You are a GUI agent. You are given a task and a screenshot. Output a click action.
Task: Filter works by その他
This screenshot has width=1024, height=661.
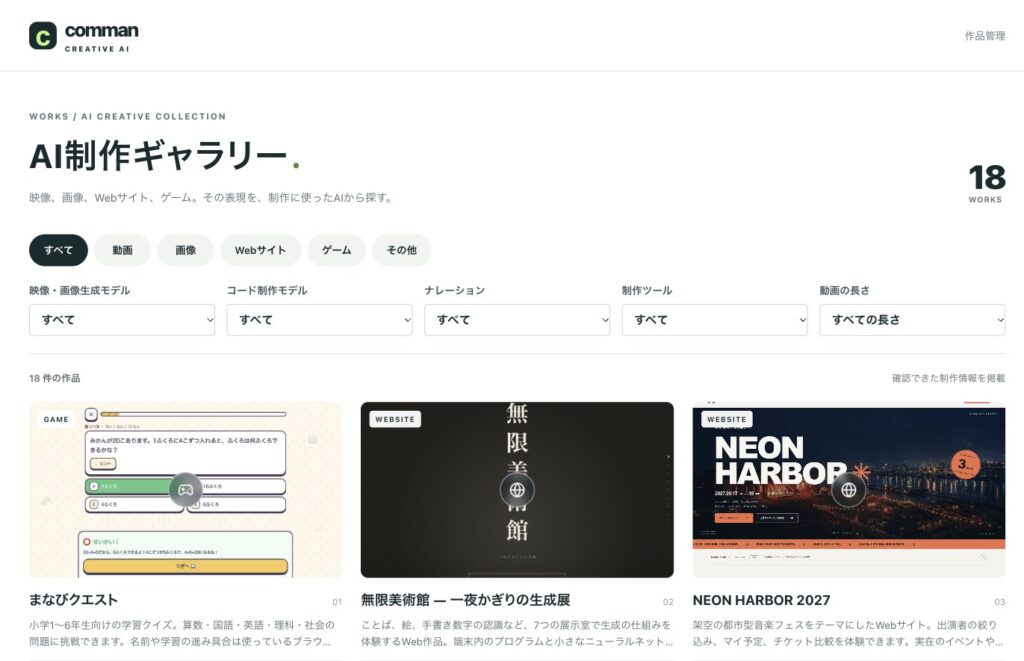pyautogui.click(x=401, y=250)
